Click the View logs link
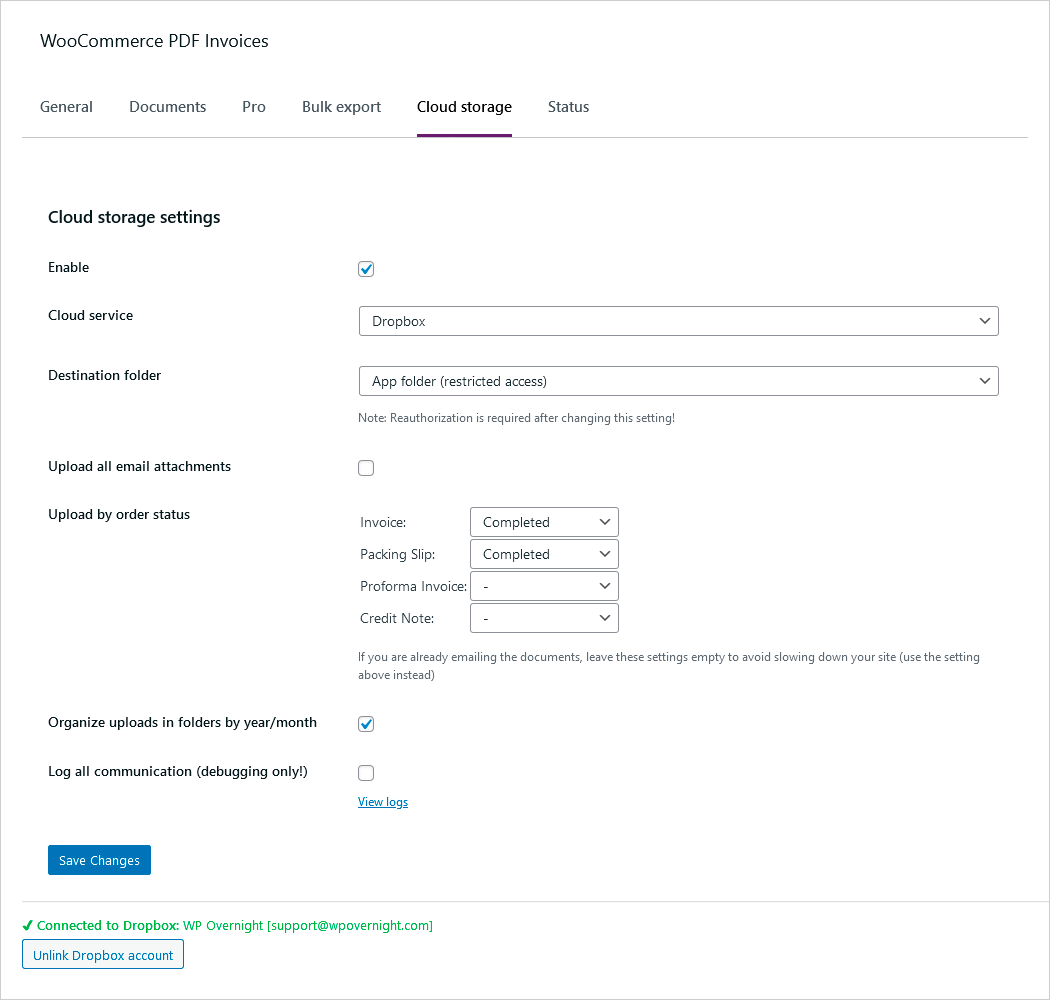 tap(383, 802)
